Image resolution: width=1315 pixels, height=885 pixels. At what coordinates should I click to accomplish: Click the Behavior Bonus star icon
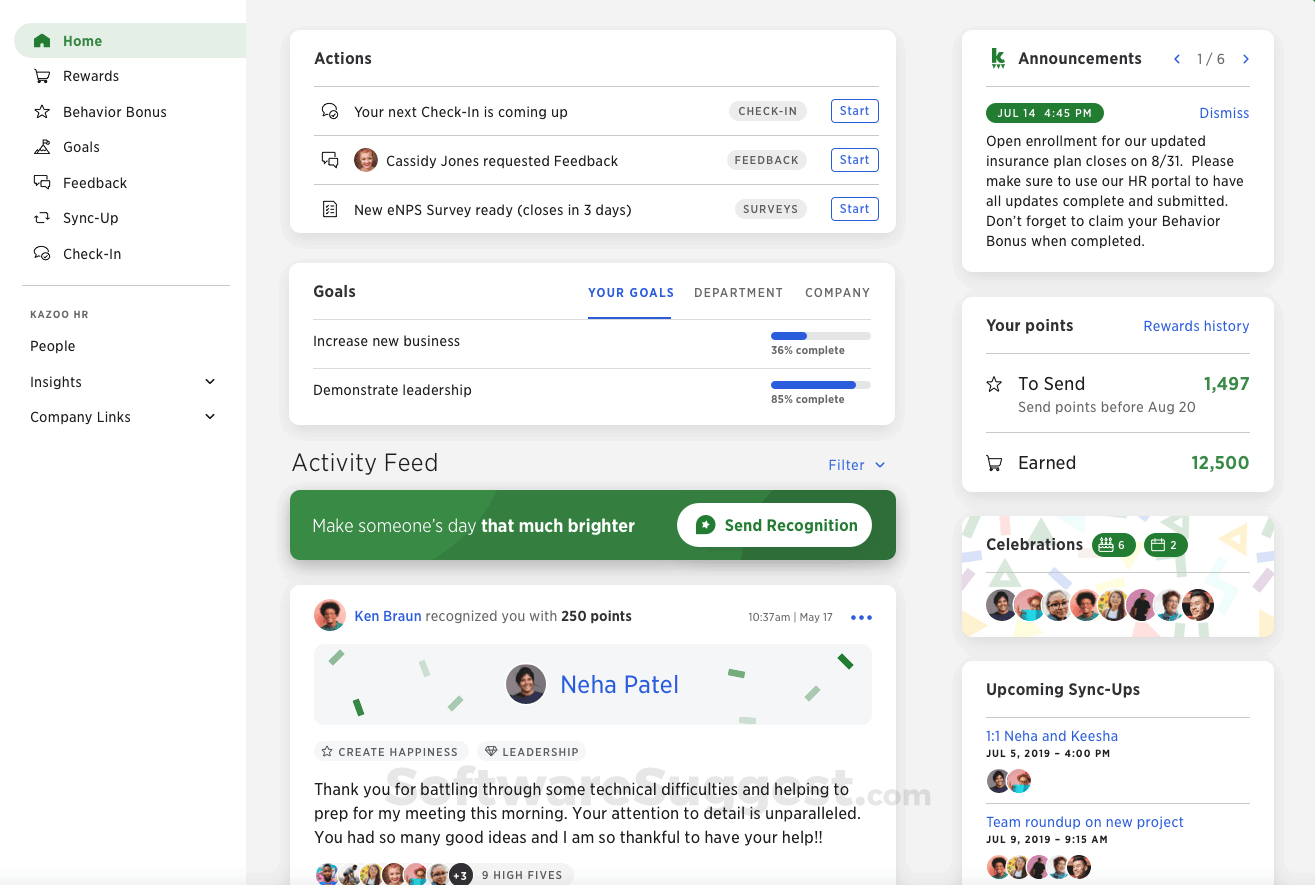(42, 112)
